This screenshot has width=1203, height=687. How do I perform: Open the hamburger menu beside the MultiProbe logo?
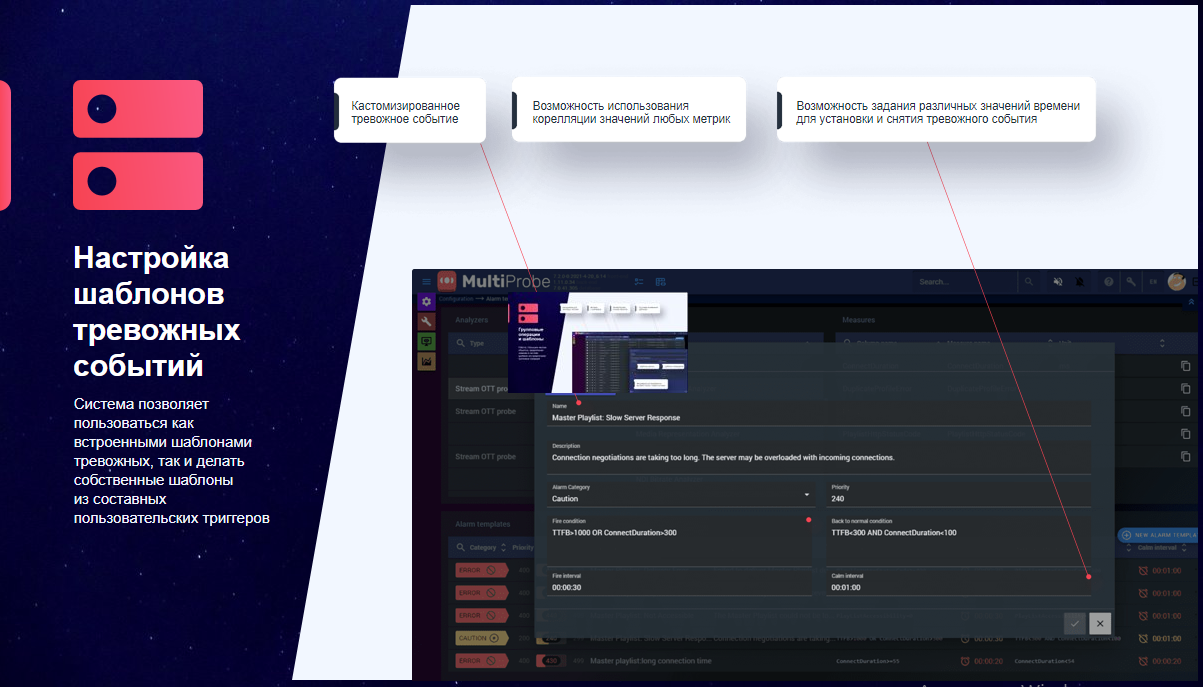(x=426, y=282)
